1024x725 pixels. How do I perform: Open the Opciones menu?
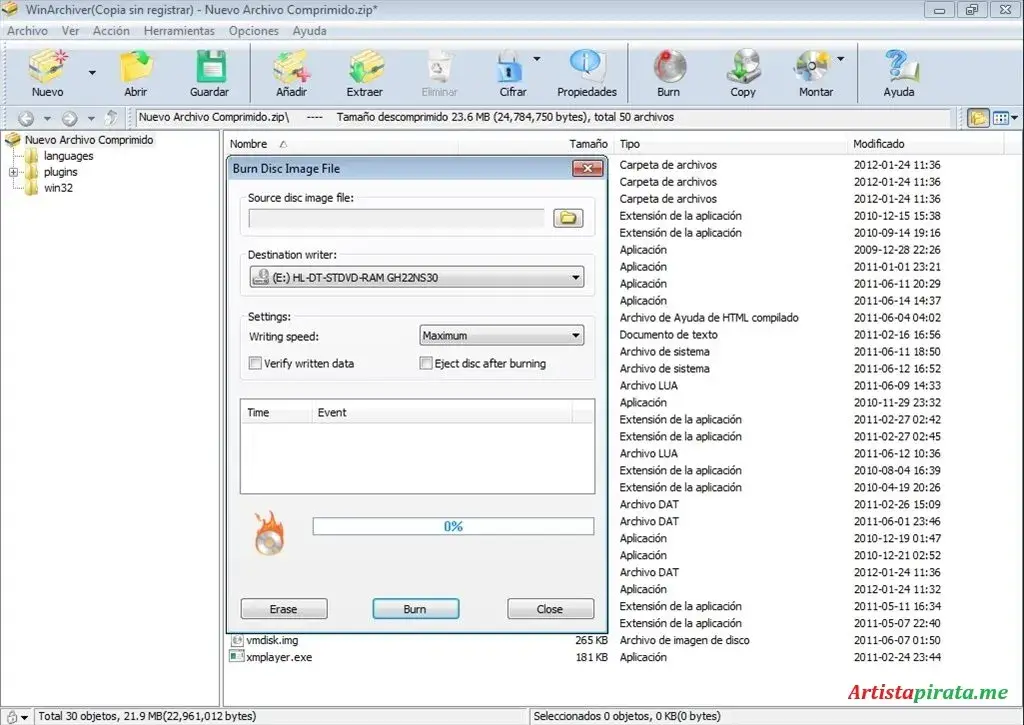(x=253, y=30)
